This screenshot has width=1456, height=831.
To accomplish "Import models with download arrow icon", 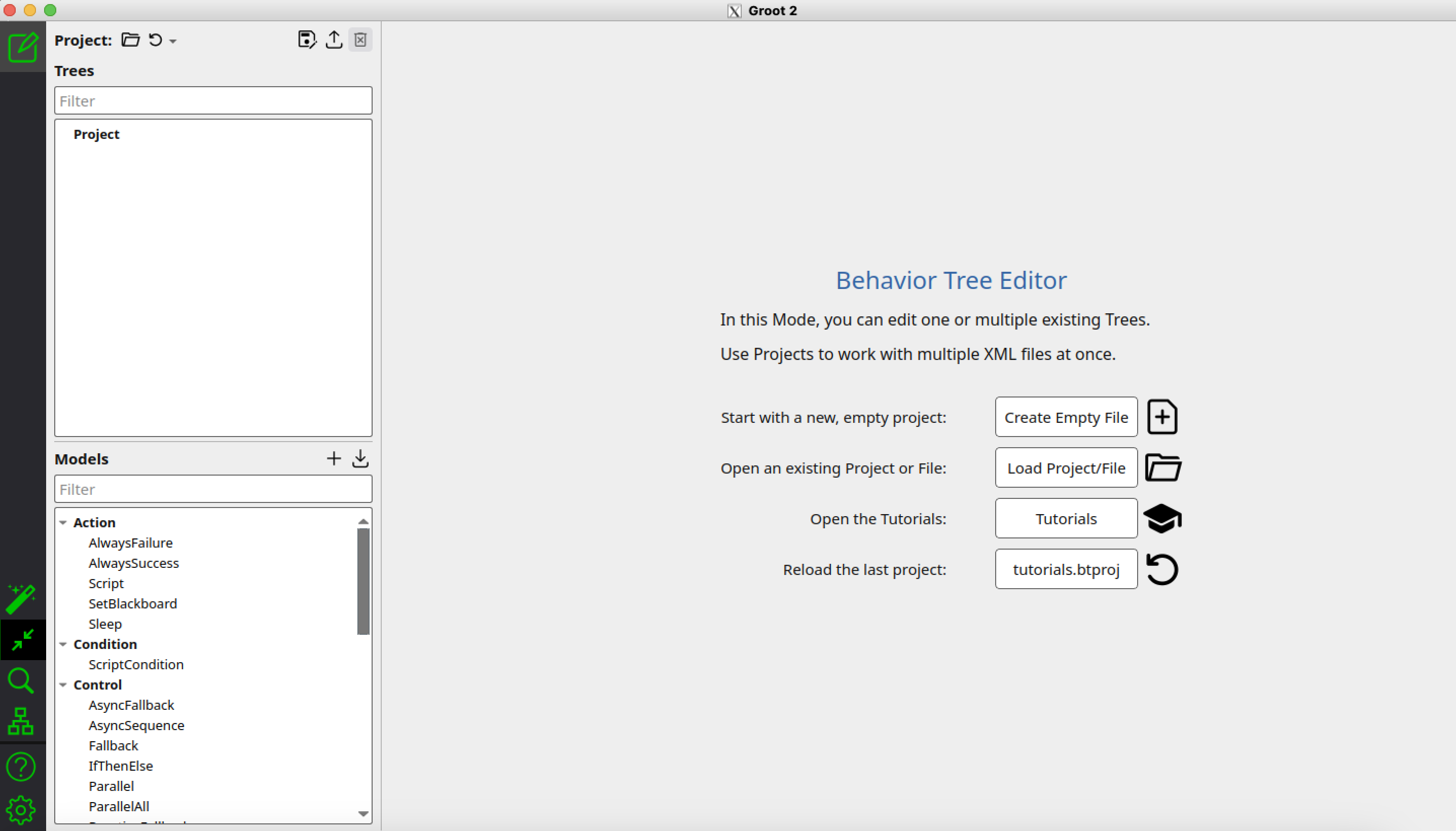I will point(360,458).
